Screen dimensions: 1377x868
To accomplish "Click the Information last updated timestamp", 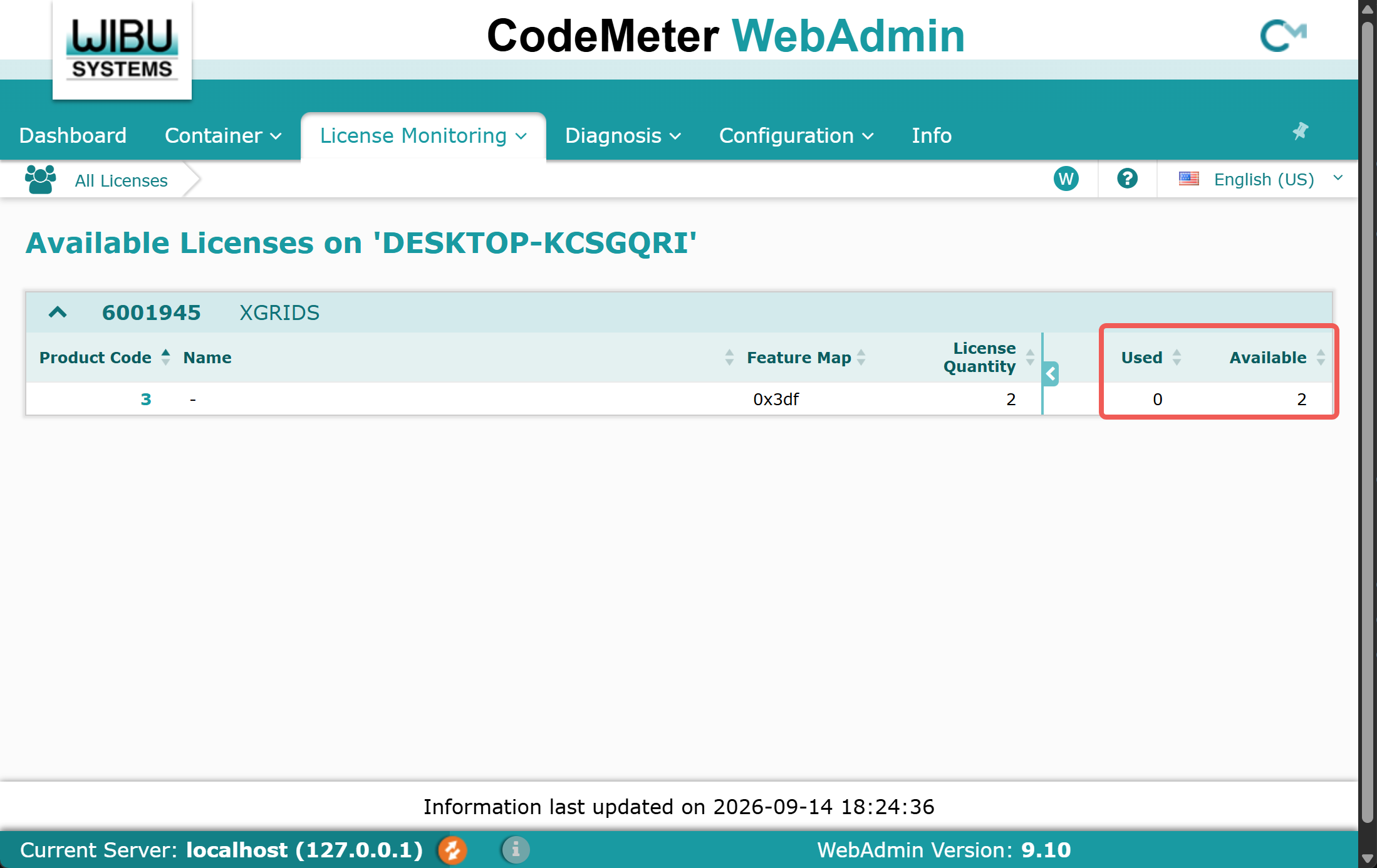I will 679,807.
